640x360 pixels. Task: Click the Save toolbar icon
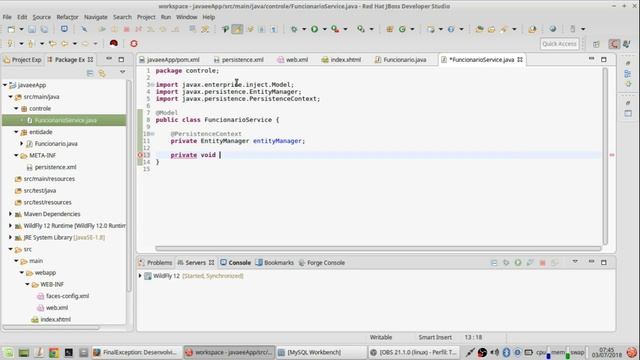(x=32, y=29)
